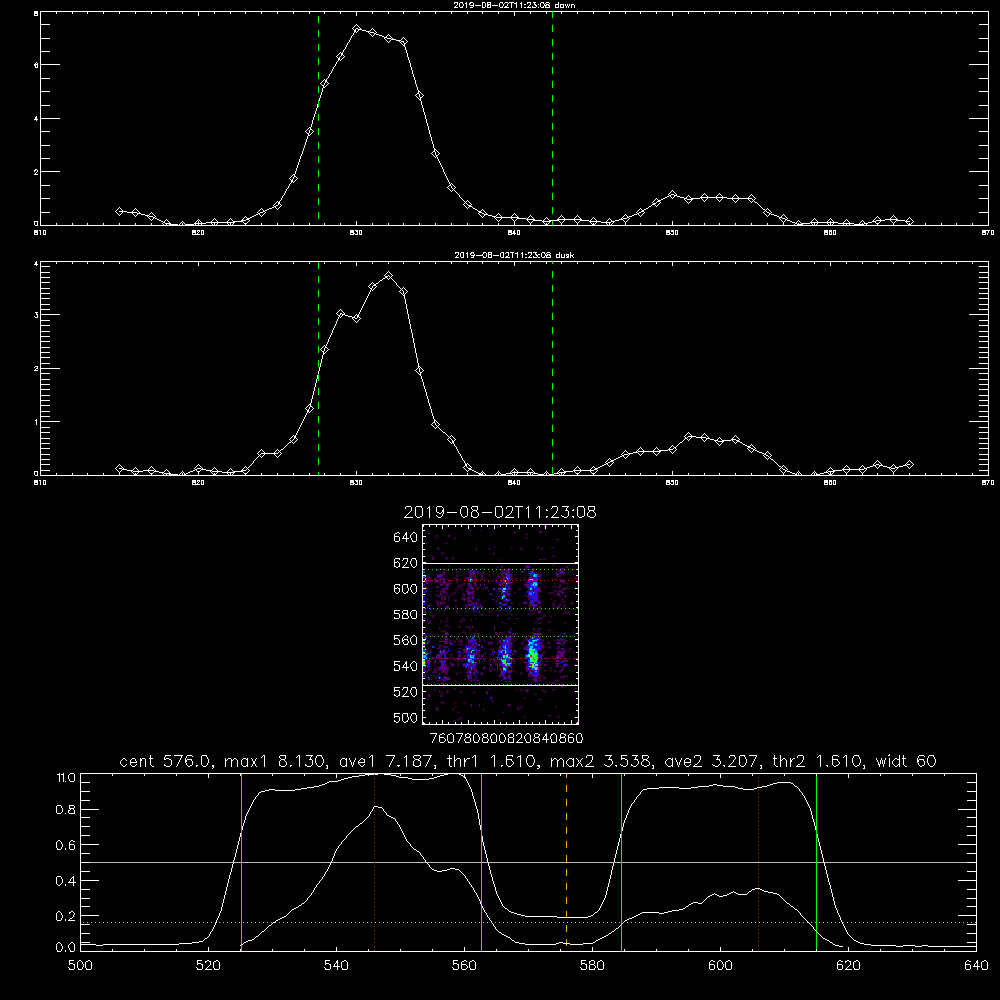Click x-axis label '580' of bottom plot
Image resolution: width=1000 pixels, height=1000 pixels.
click(592, 966)
